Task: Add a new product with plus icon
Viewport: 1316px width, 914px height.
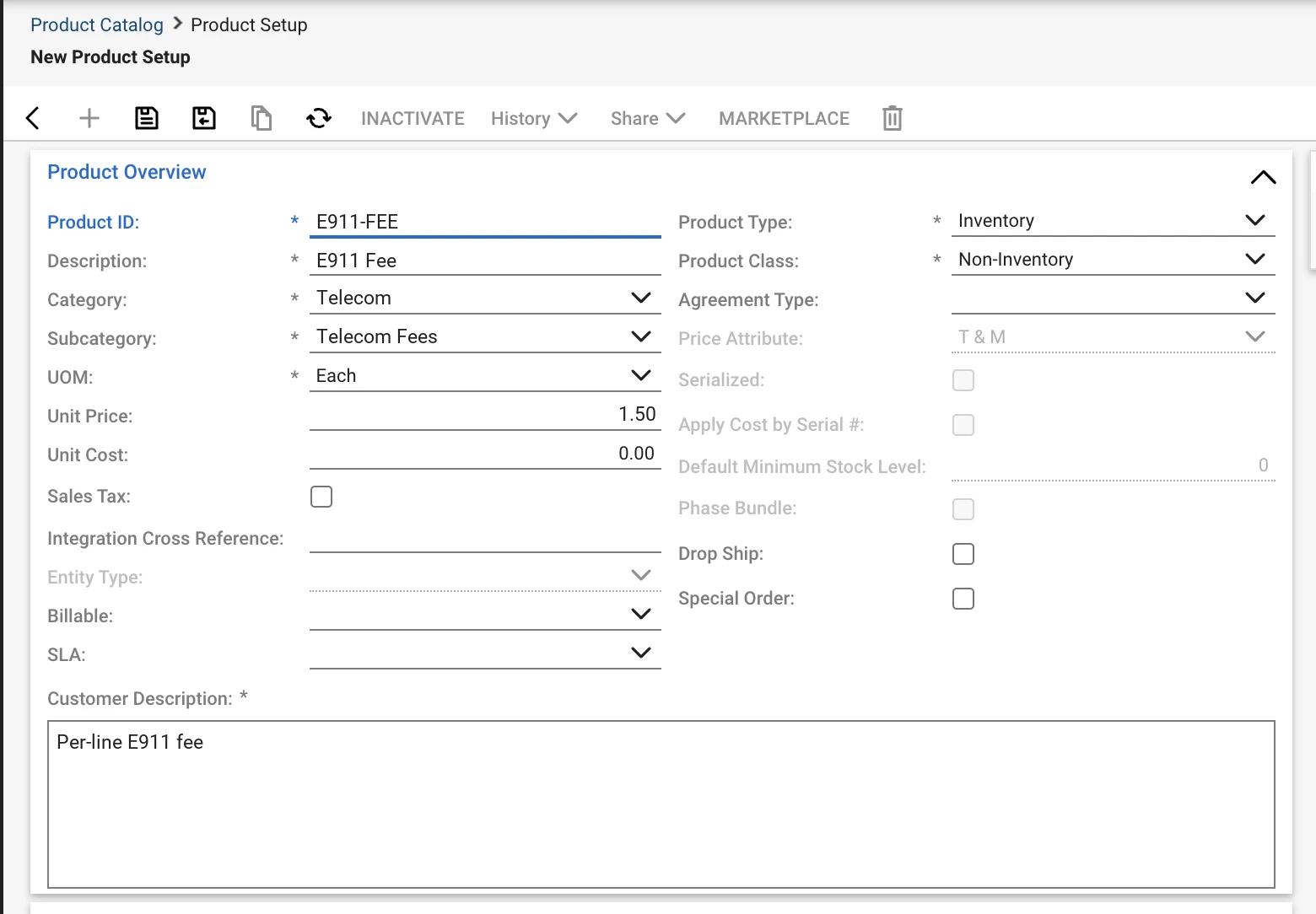Action: pyautogui.click(x=89, y=118)
